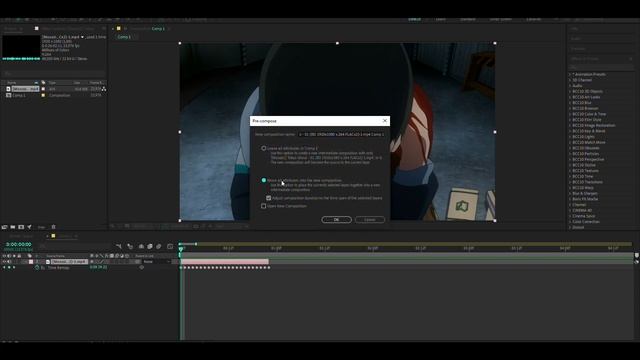640x360 pixels.
Task: Select BCC10 Match Move entry
Action: 589,142
